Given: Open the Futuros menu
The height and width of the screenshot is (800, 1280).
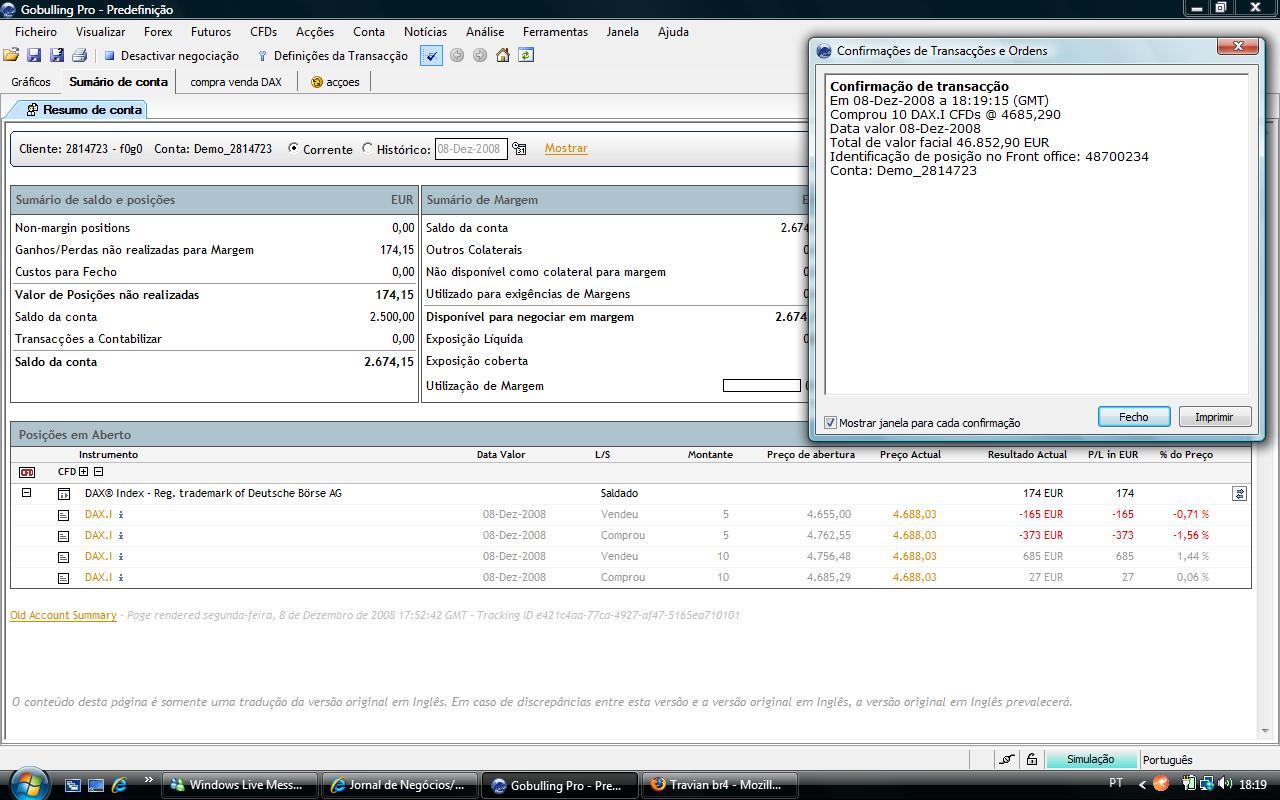Looking at the screenshot, I should coord(211,32).
